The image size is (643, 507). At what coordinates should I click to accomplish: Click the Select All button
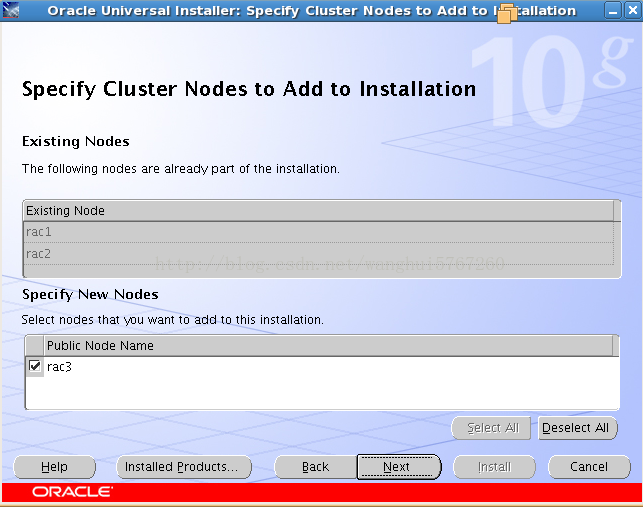click(491, 428)
